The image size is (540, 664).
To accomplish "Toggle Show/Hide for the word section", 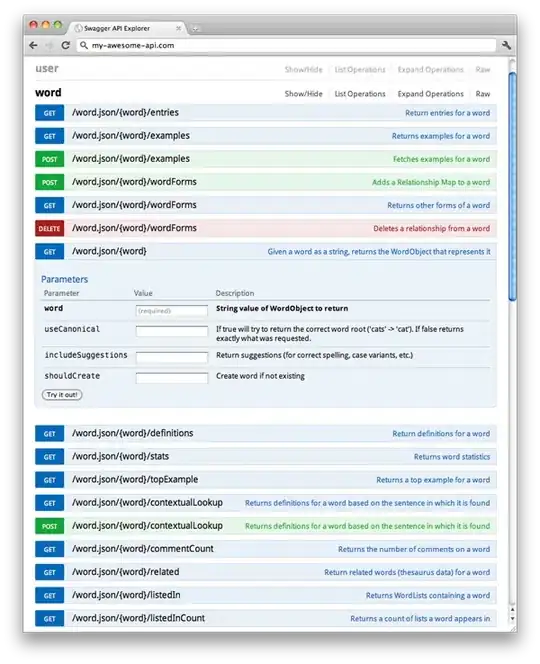I will (x=303, y=94).
